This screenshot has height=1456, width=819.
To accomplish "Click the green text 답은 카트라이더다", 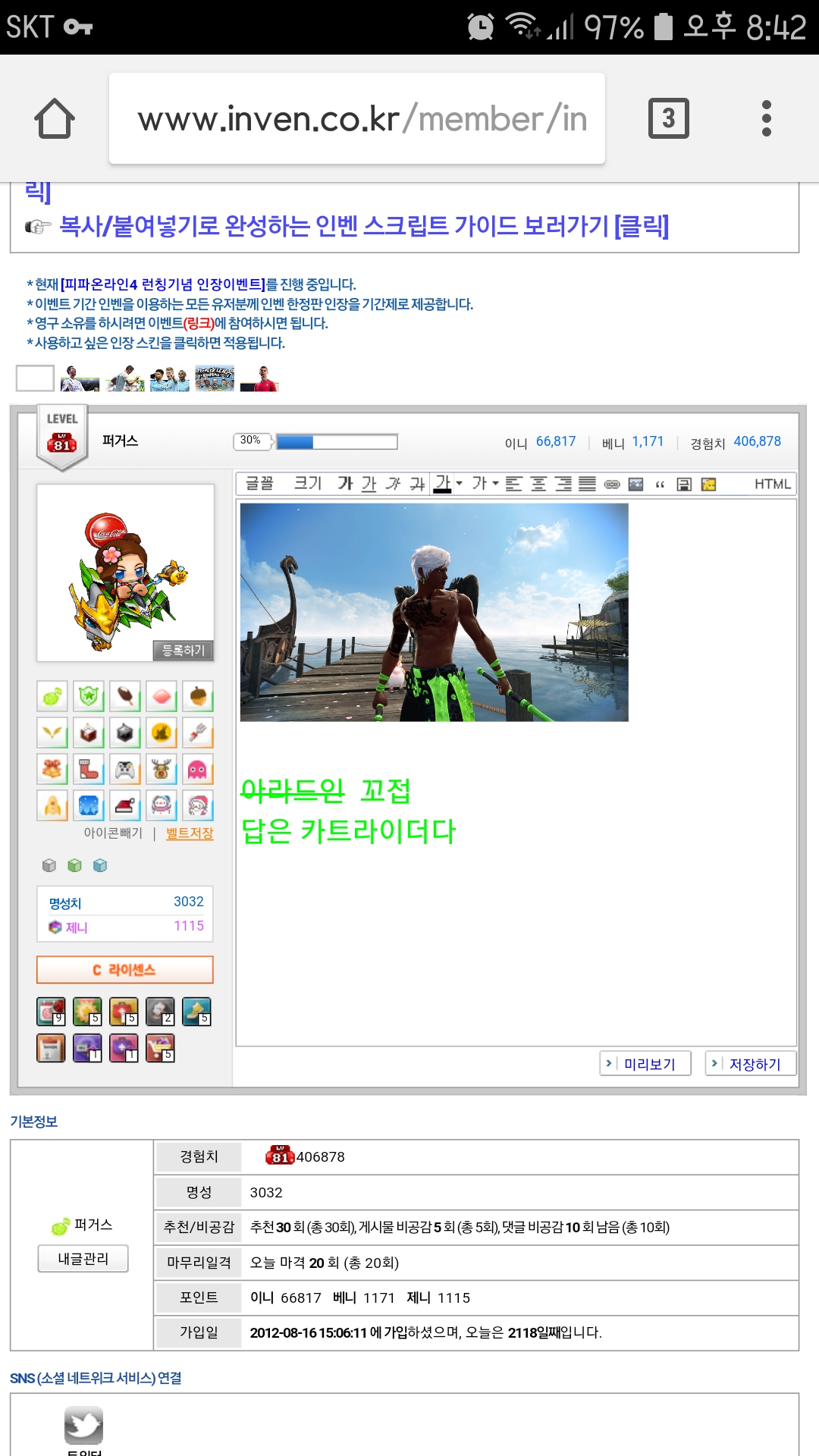I will tap(349, 832).
